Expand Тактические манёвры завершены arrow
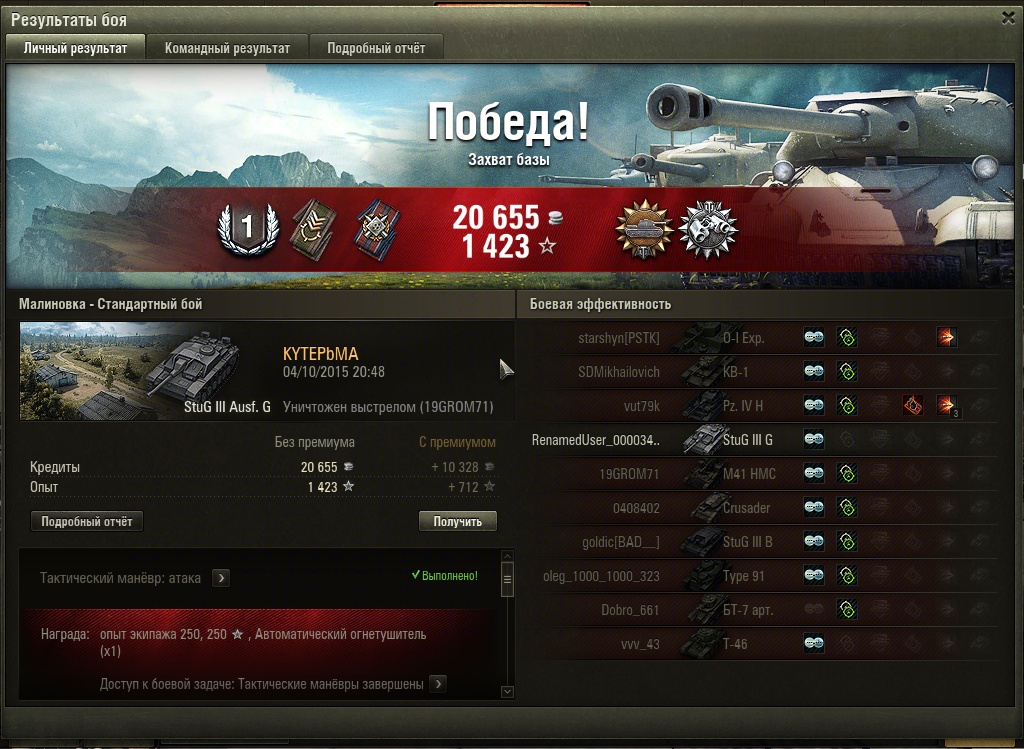Image resolution: width=1024 pixels, height=749 pixels. 438,684
